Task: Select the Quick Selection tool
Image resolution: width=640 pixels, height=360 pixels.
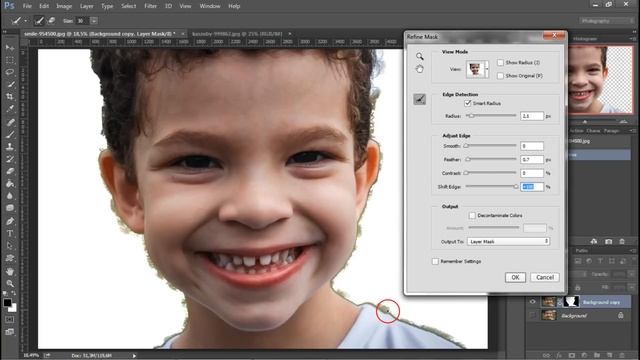Action: (x=10, y=84)
